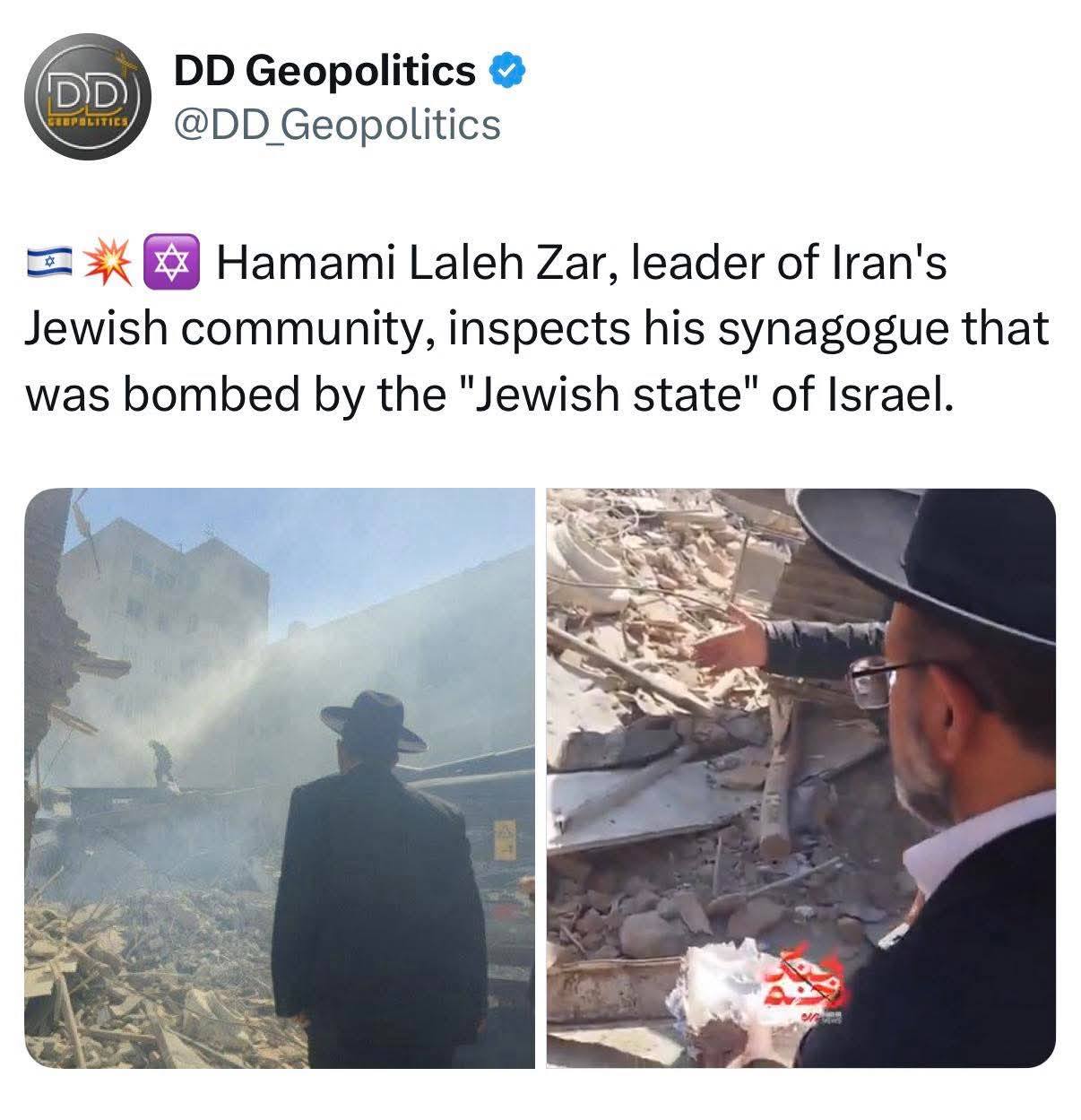The image size is (1081, 1120).
Task: Click the gold DD letters in avatar
Action: (86, 91)
